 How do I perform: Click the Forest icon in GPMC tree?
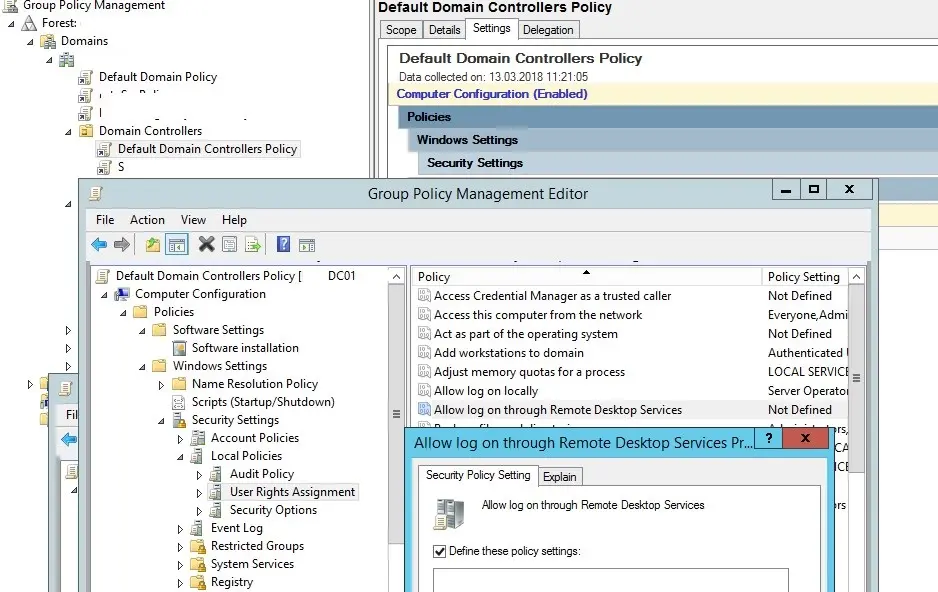click(x=29, y=23)
